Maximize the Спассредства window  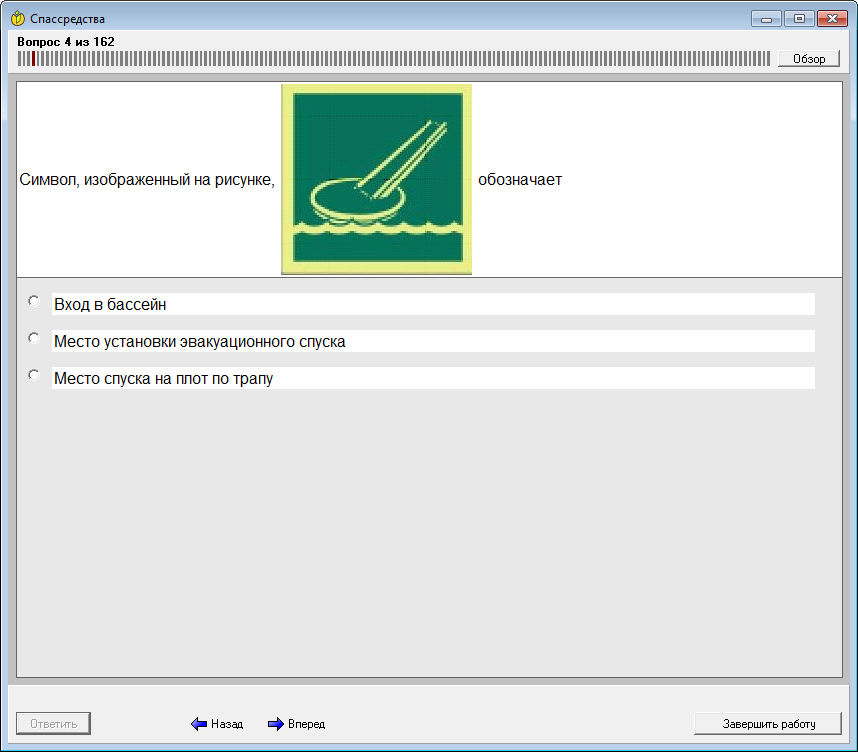click(798, 19)
